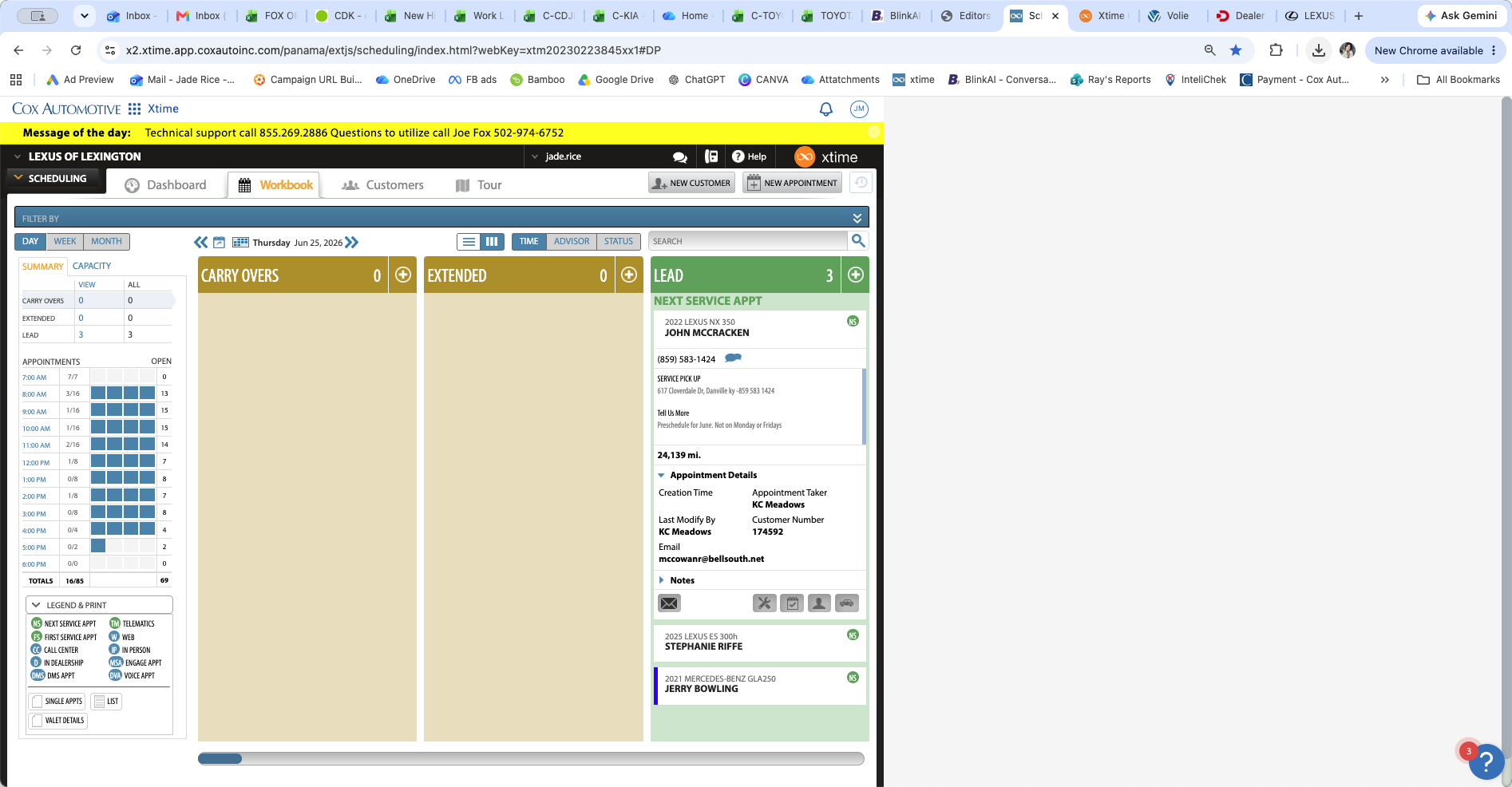Show hidden bookmarks chevron
1512x787 pixels.
click(1385, 80)
